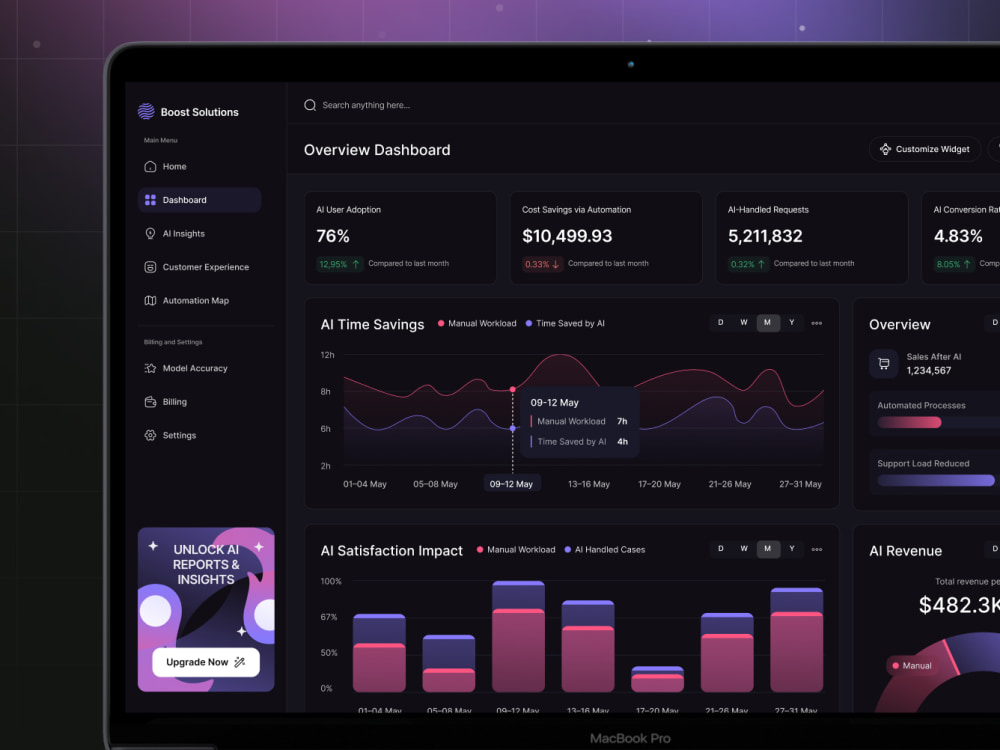Click the Boost Solutions logo icon
The image size is (1000, 750).
[146, 112]
